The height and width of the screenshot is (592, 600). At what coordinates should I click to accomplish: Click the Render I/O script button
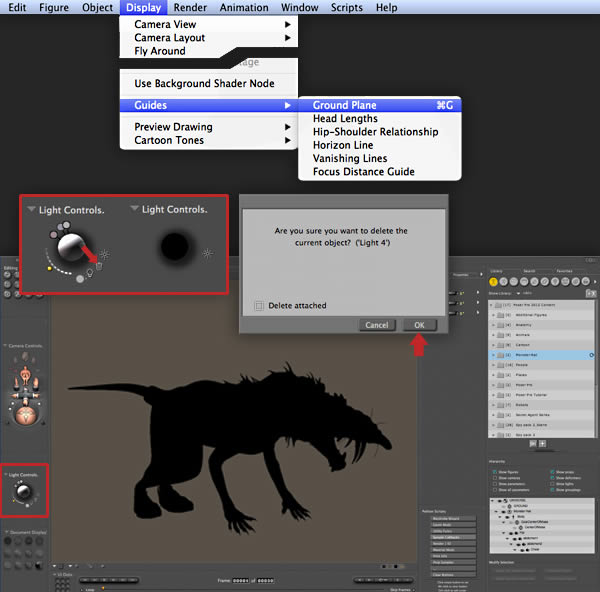click(x=454, y=543)
